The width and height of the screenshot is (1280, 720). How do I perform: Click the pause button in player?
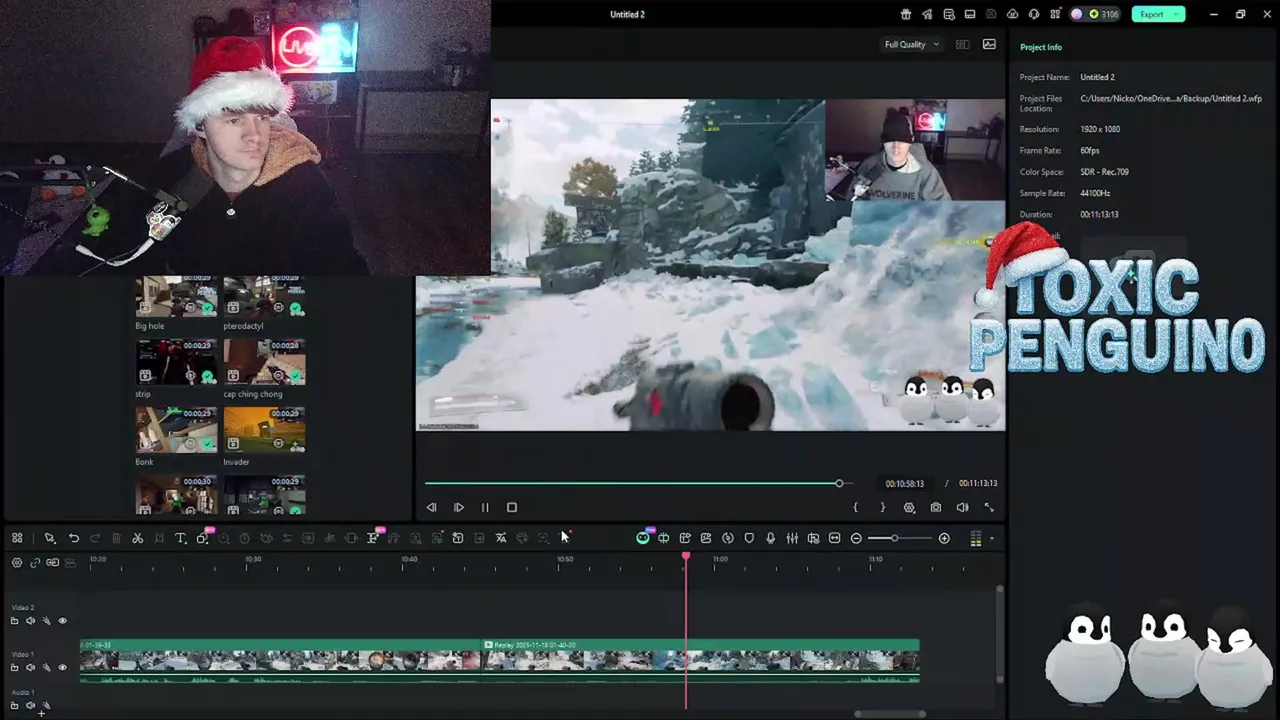[485, 507]
